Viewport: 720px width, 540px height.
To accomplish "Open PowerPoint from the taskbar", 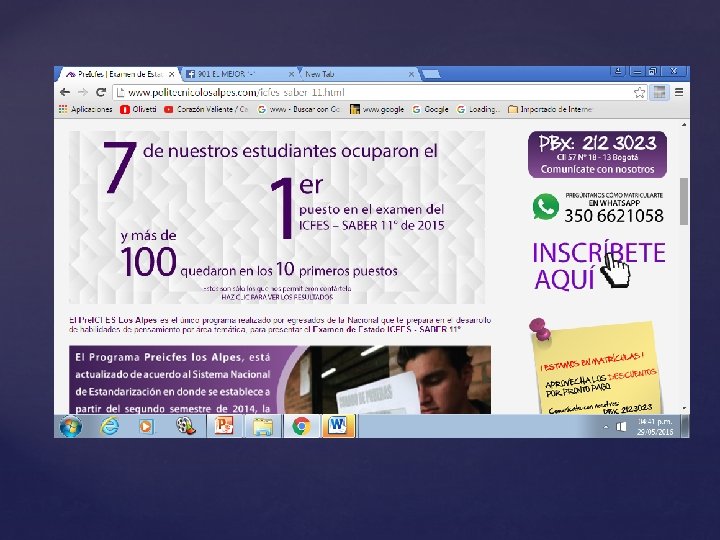I will 224,426.
